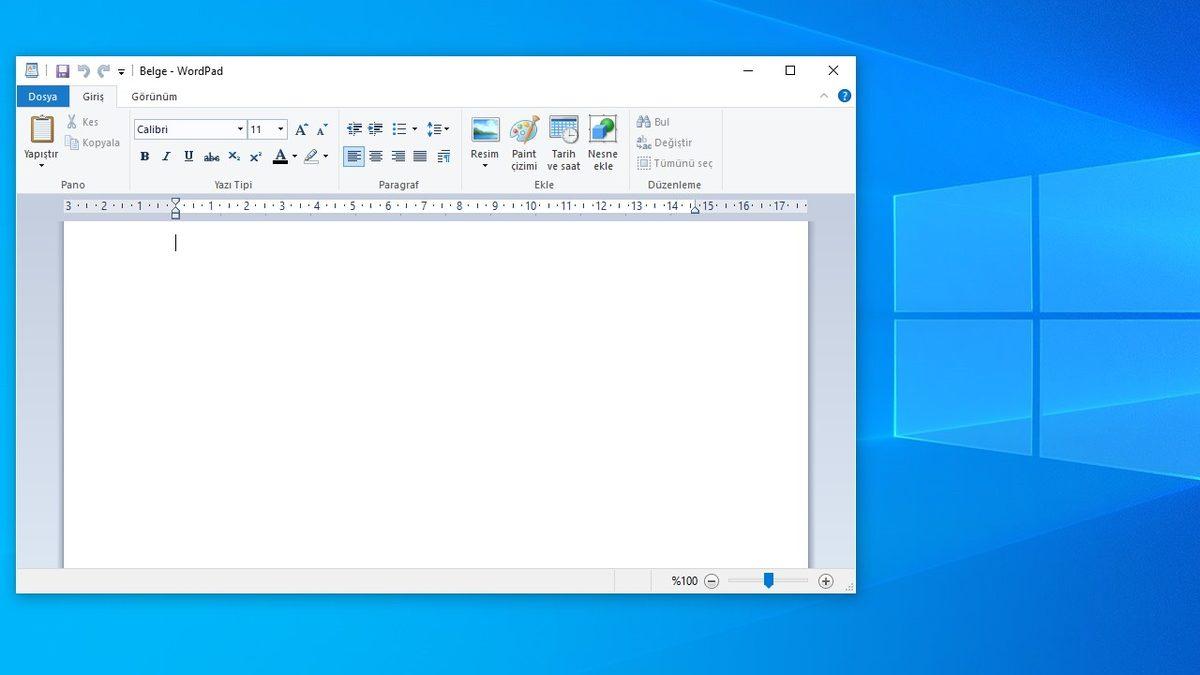Open Bul to find text

point(652,120)
